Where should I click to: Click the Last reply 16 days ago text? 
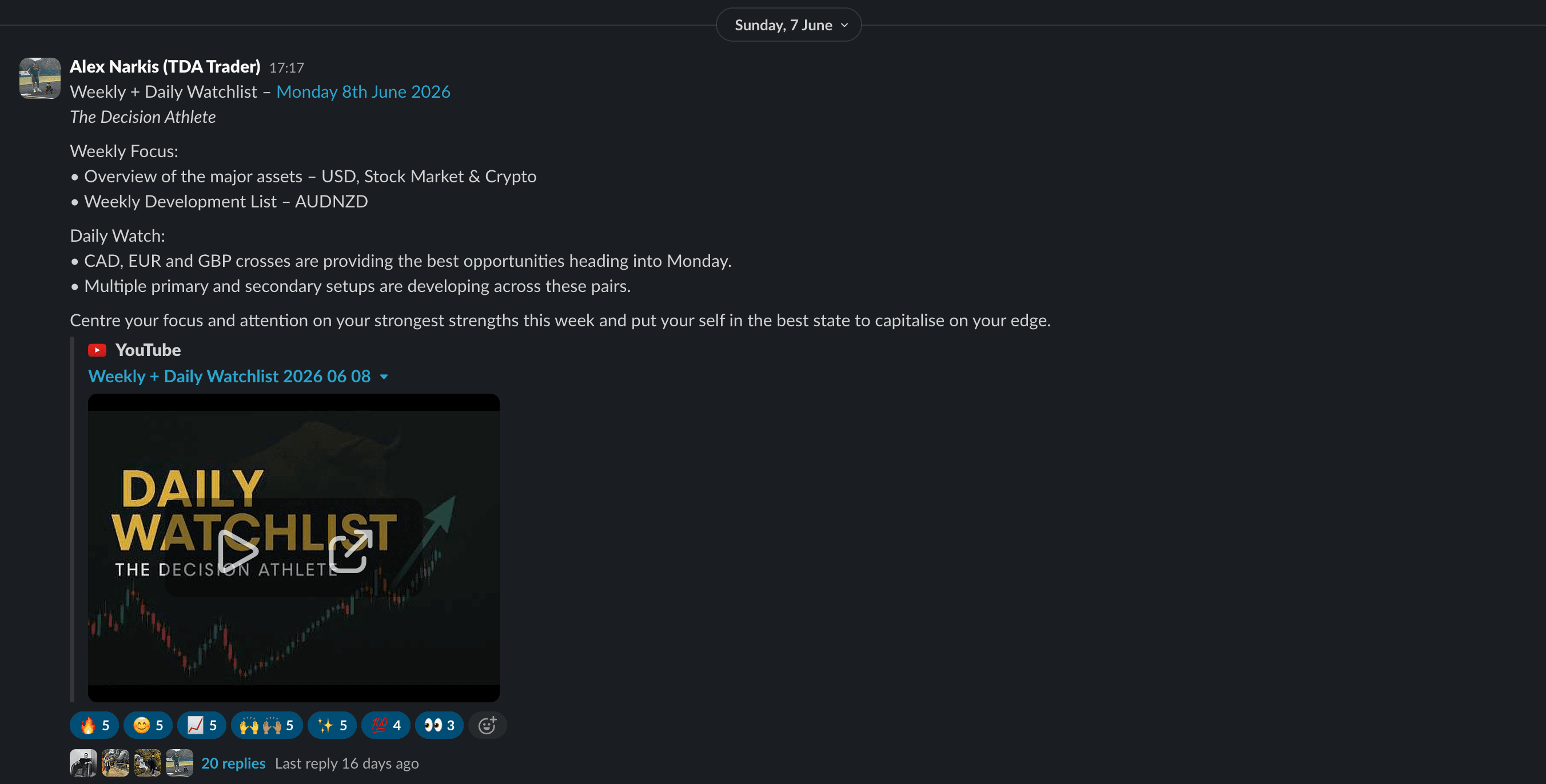347,763
